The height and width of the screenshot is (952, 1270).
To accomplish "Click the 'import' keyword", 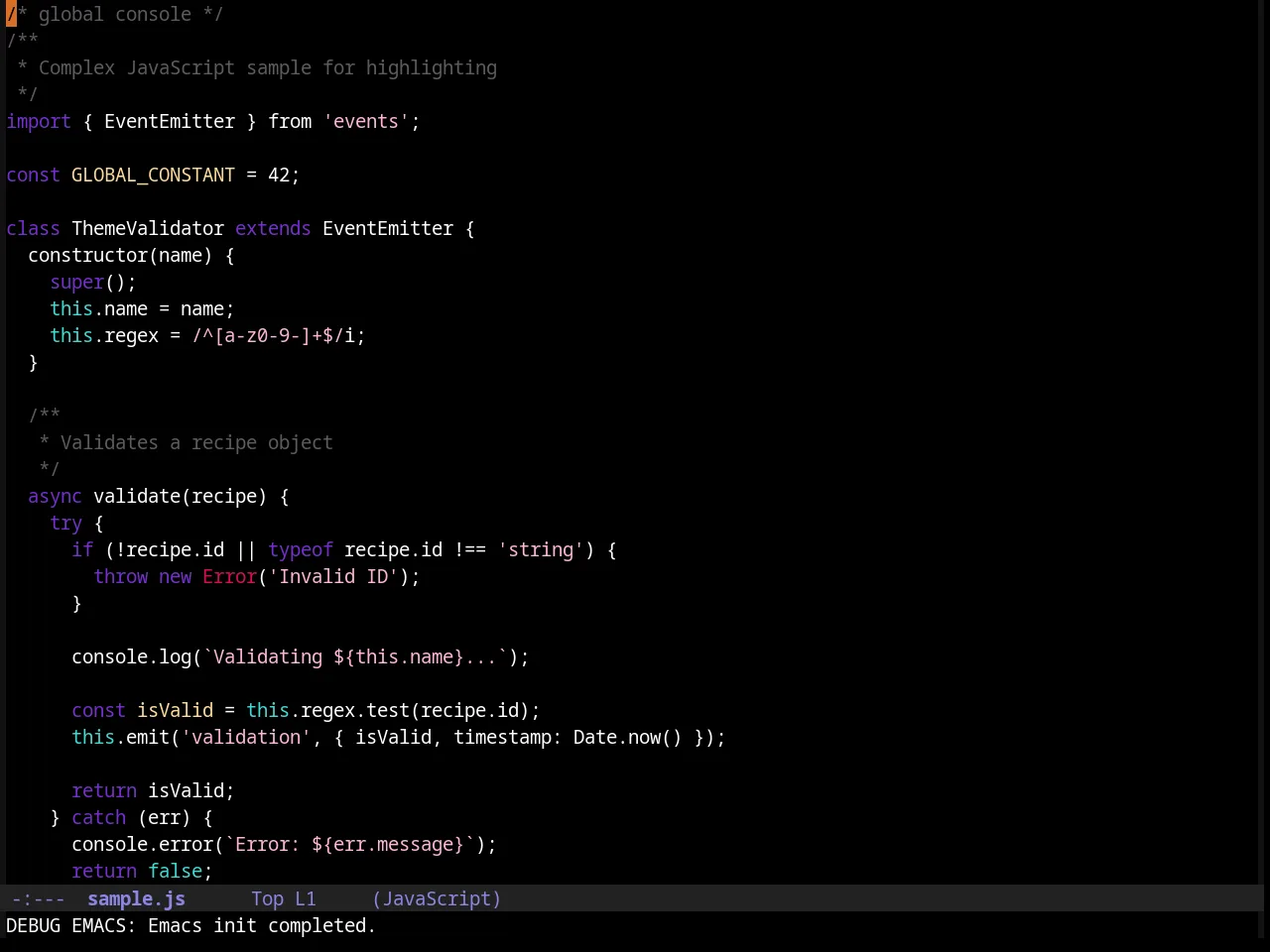I will point(39,121).
